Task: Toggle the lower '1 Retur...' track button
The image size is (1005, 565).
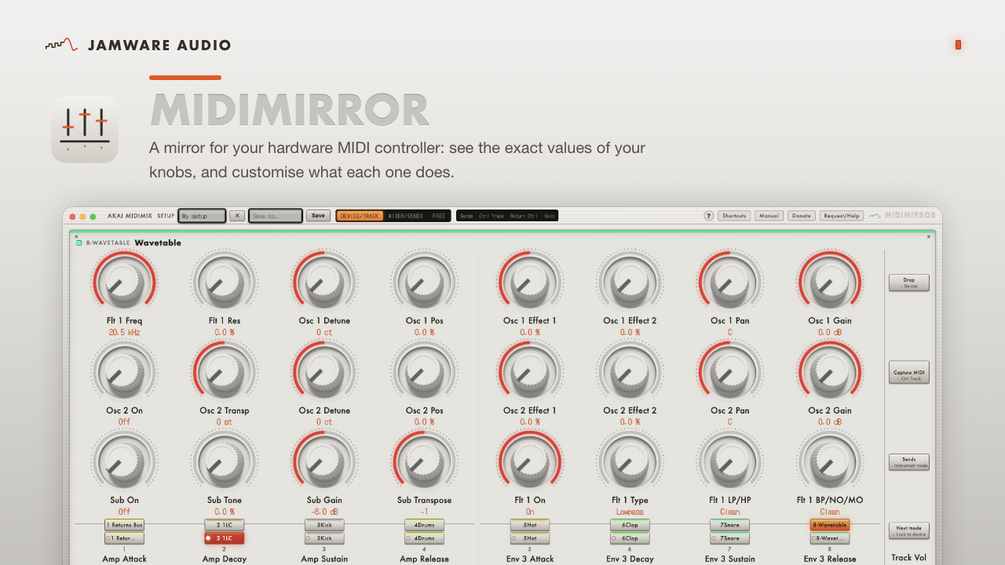Action: pos(124,538)
